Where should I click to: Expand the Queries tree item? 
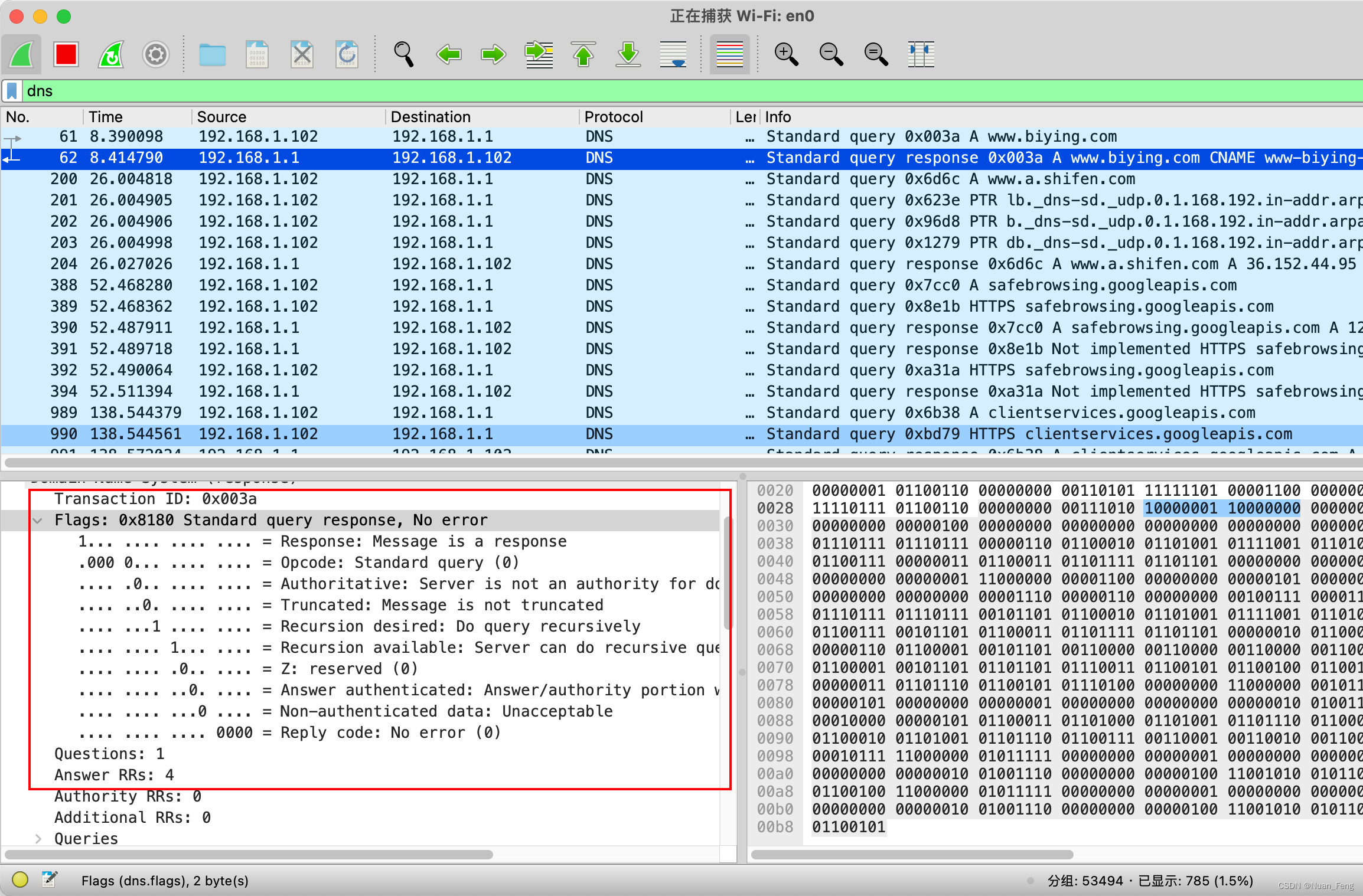point(38,839)
